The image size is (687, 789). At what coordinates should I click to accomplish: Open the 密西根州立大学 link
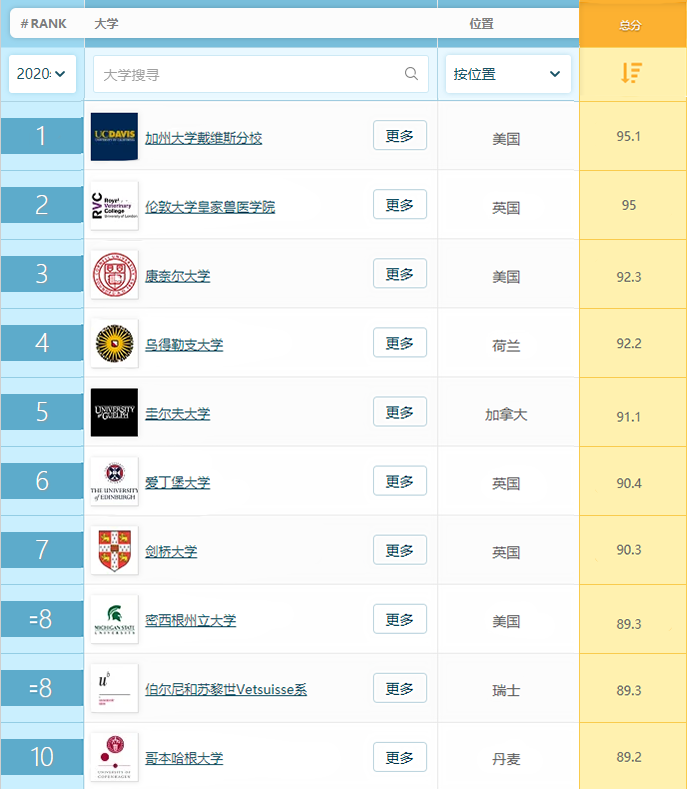[190, 620]
